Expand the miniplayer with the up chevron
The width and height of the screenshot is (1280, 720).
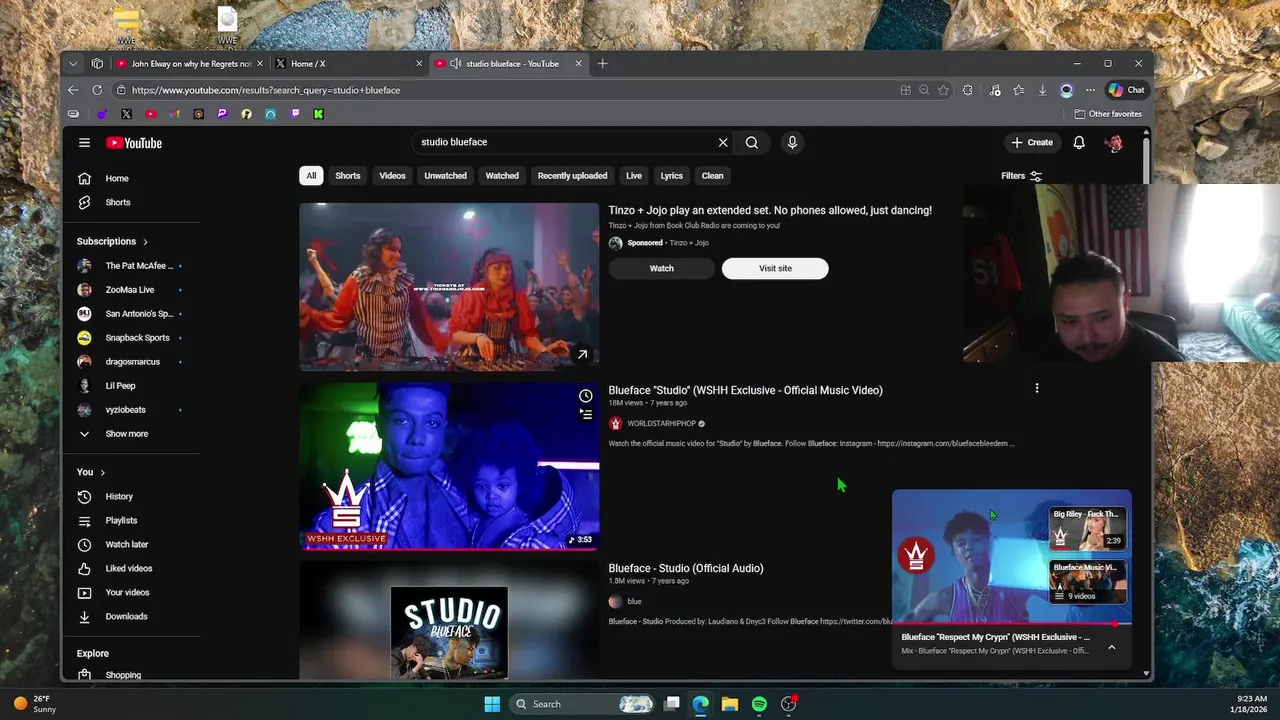pyautogui.click(x=1111, y=647)
